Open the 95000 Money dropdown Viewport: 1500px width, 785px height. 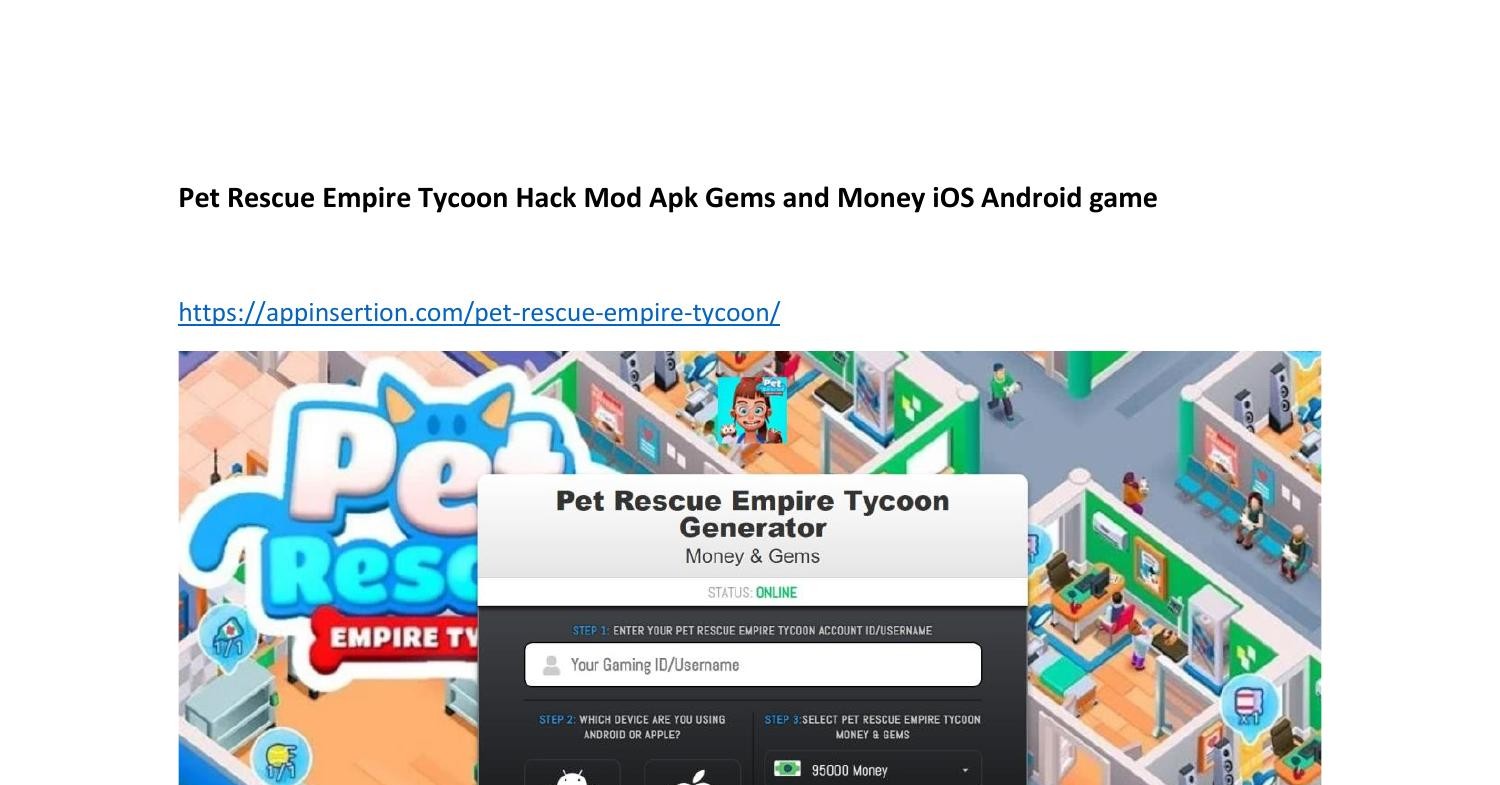(x=873, y=769)
